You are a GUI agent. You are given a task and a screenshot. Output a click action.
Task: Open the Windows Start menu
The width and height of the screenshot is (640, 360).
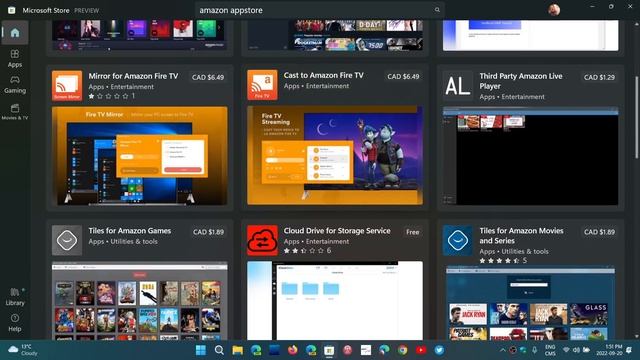point(201,350)
